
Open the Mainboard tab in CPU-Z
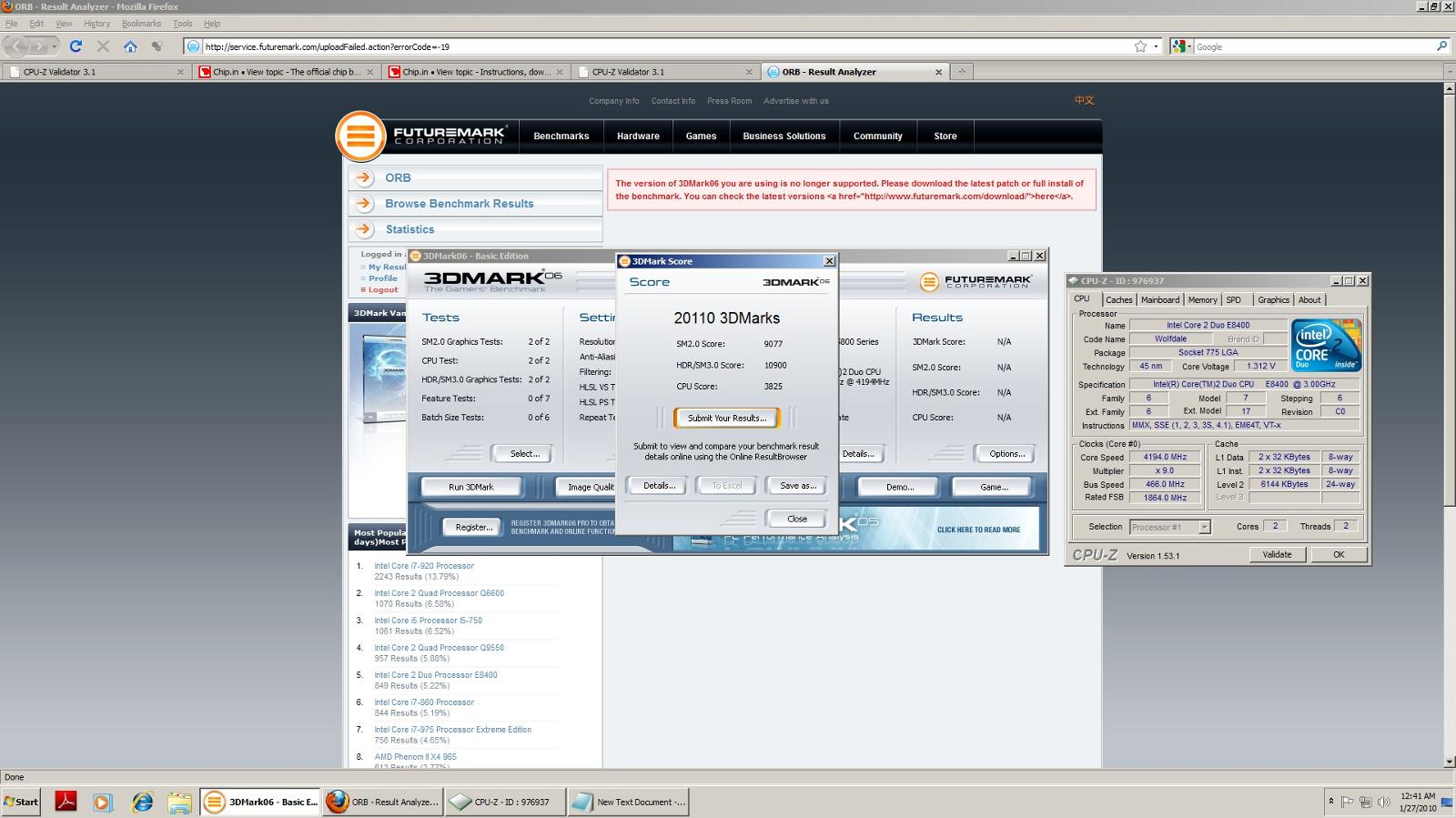1159,299
